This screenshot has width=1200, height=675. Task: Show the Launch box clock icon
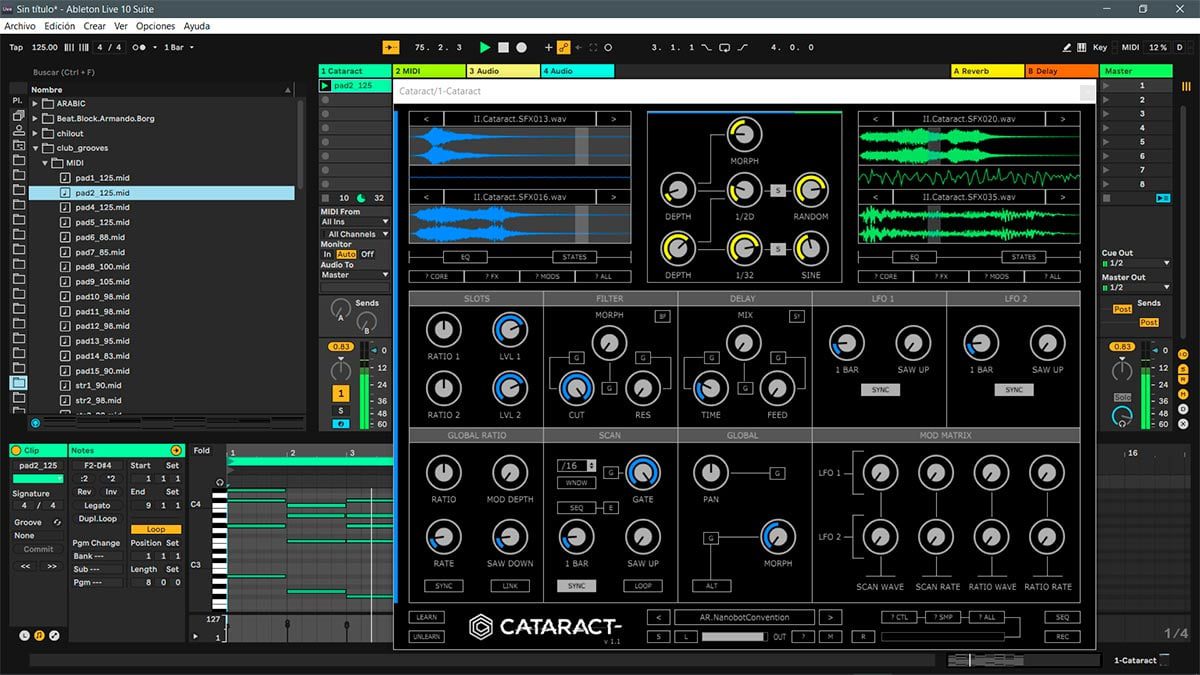coord(25,635)
